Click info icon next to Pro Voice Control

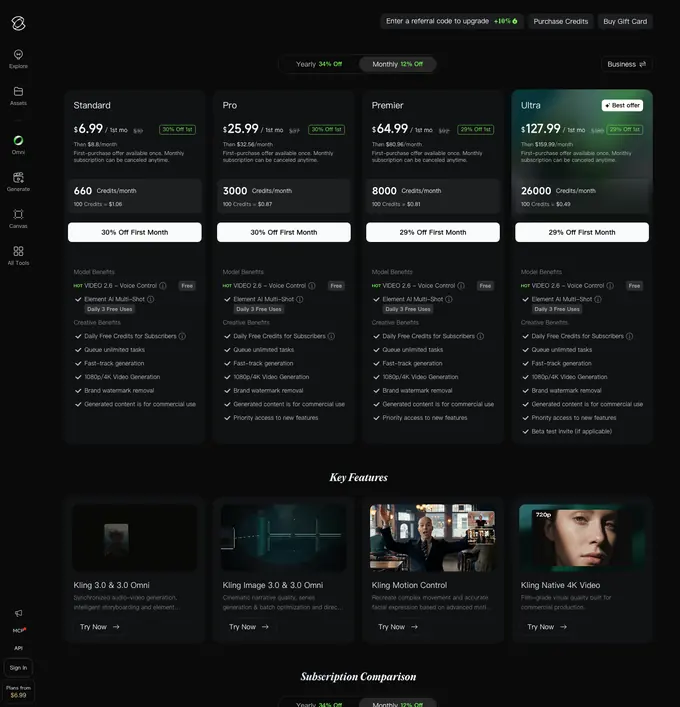pos(312,286)
